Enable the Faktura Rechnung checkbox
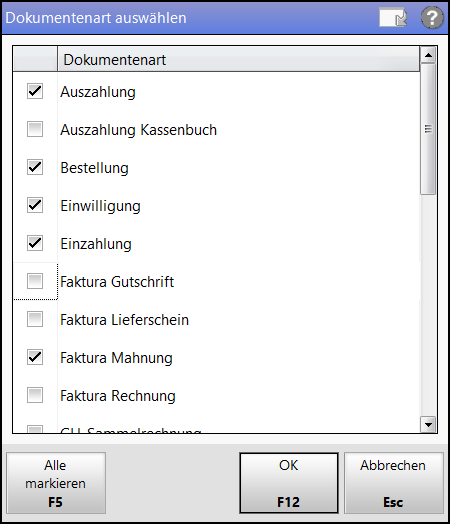This screenshot has width=450, height=524. [x=35, y=395]
